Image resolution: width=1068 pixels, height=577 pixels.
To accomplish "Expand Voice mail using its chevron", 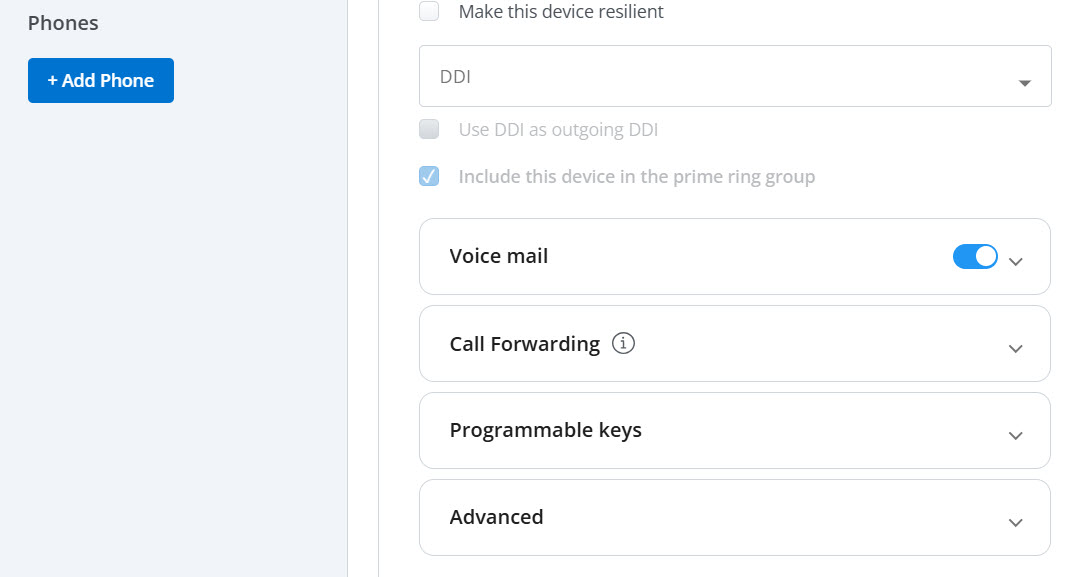I will [1016, 262].
